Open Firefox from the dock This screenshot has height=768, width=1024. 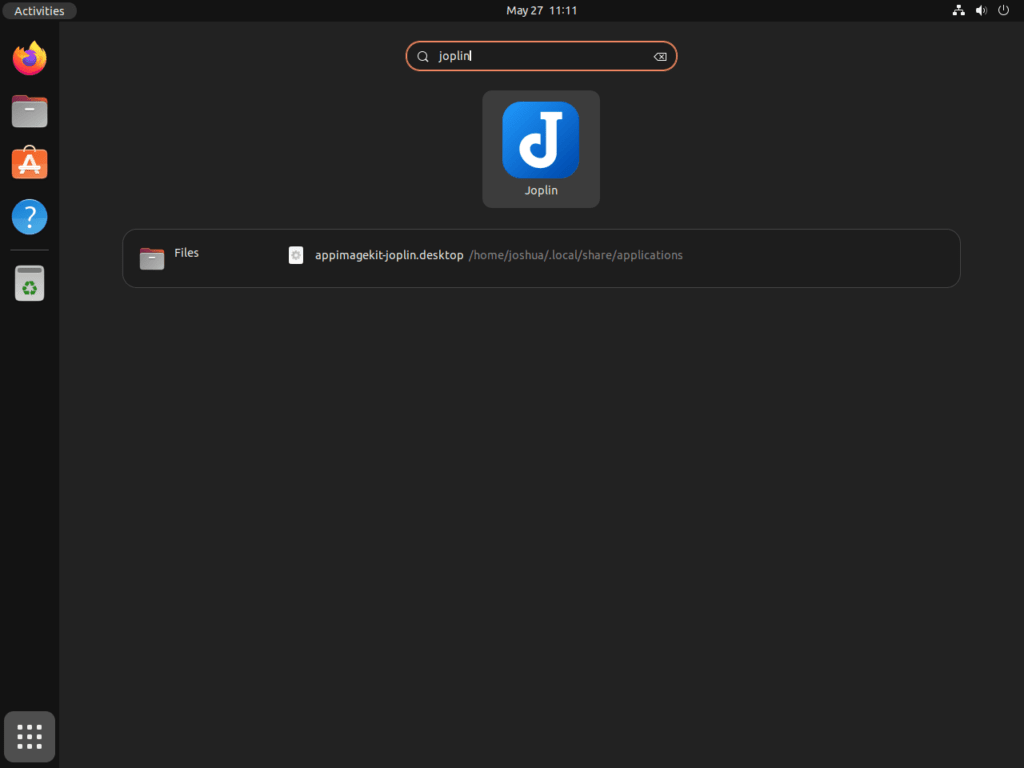point(29,58)
